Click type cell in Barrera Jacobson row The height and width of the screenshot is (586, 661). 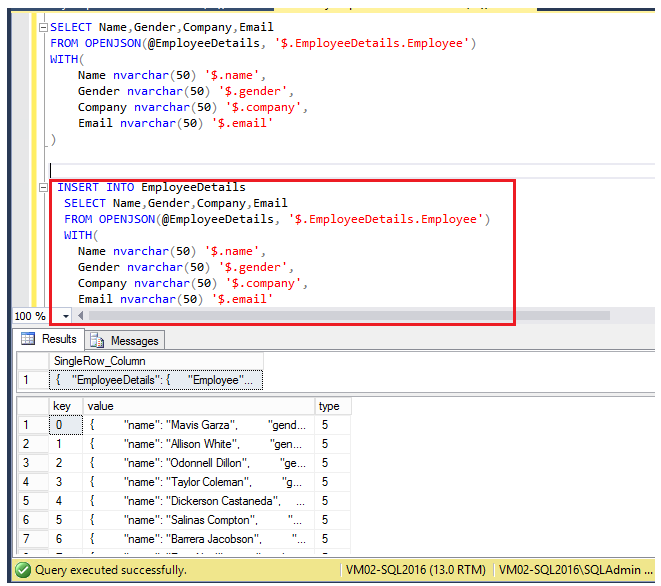coord(333,539)
